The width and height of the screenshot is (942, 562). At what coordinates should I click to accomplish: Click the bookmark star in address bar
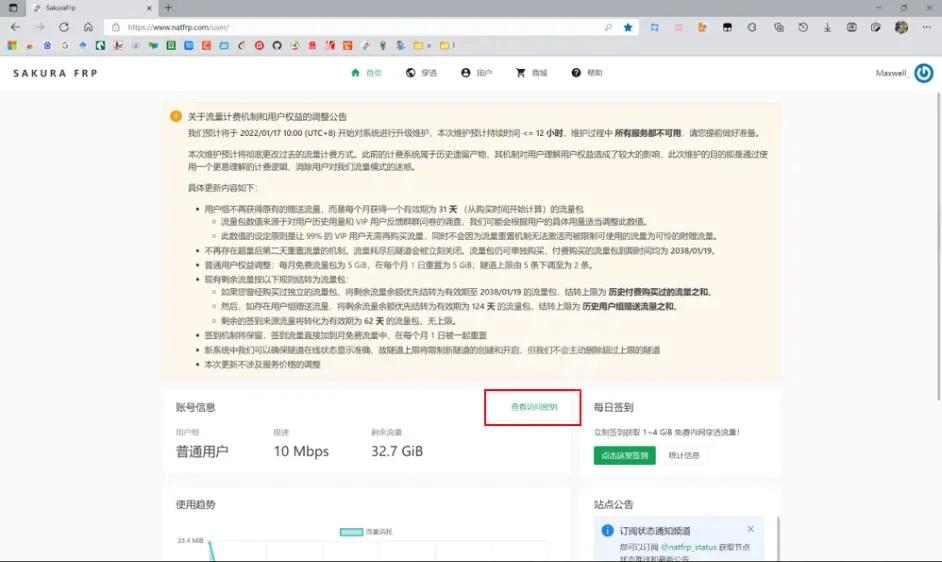point(628,27)
